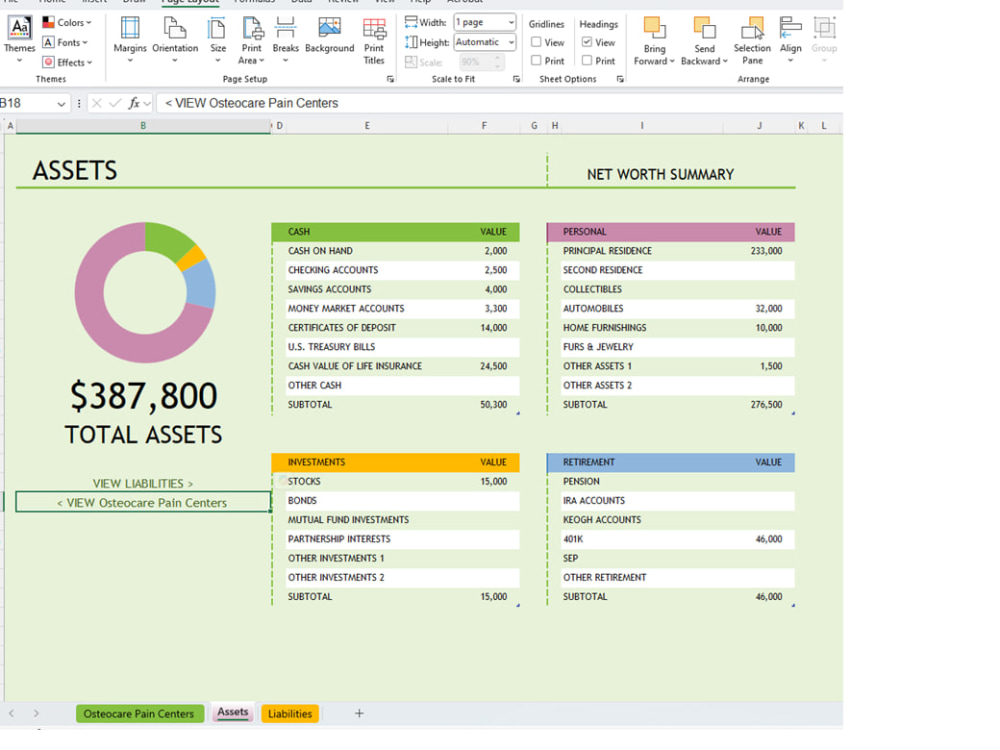Click VIEW Osteocare Pain Centers link
The width and height of the screenshot is (1000, 750).
(x=142, y=503)
